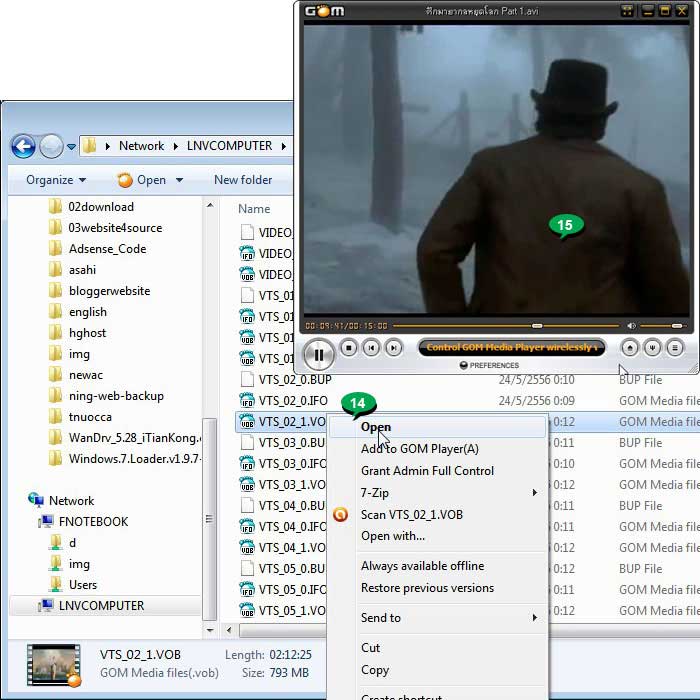Viewport: 700px width, 700px height.
Task: Select LNVCOMPUTER in navigation pane
Action: [101, 606]
